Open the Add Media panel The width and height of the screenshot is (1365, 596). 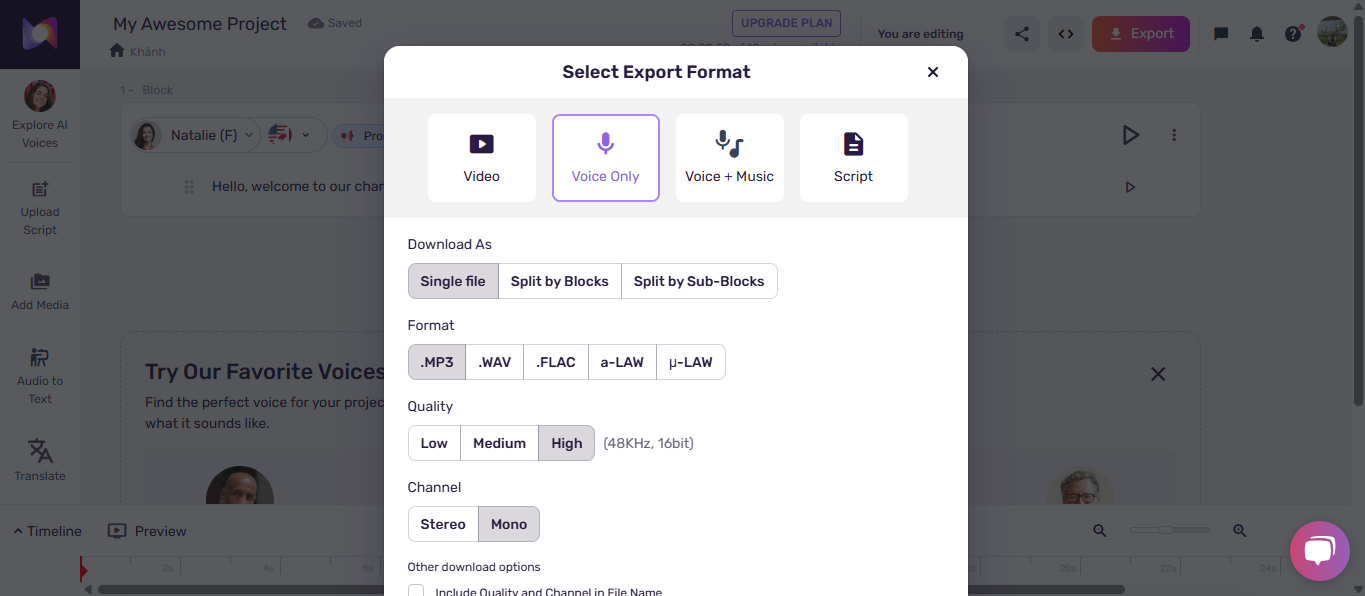[40, 292]
